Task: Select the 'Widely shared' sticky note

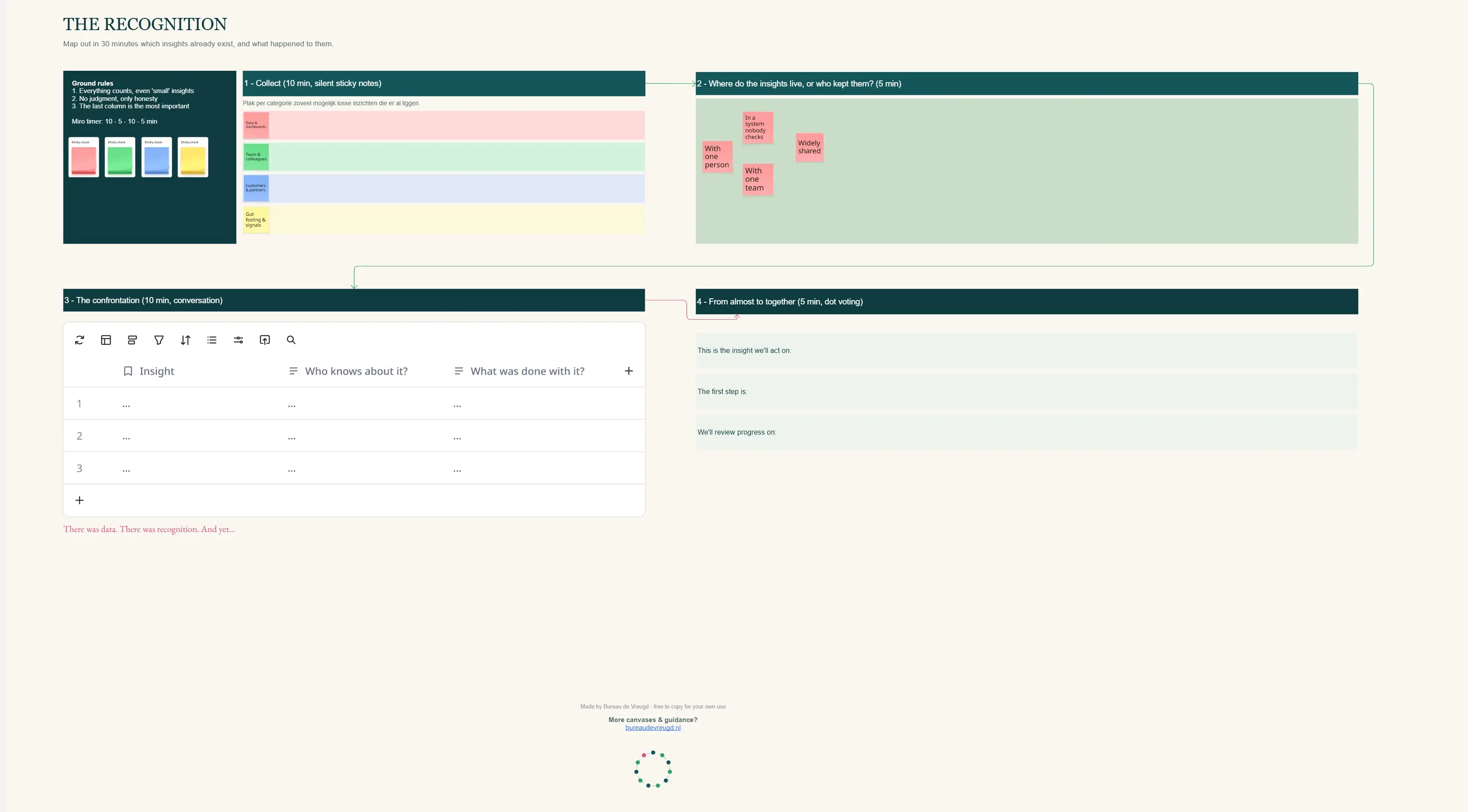Action: (809, 147)
